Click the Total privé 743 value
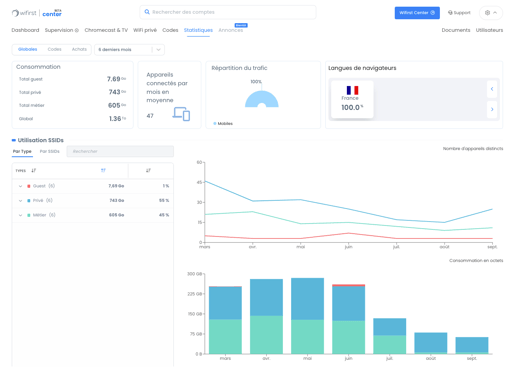 [x=117, y=92]
